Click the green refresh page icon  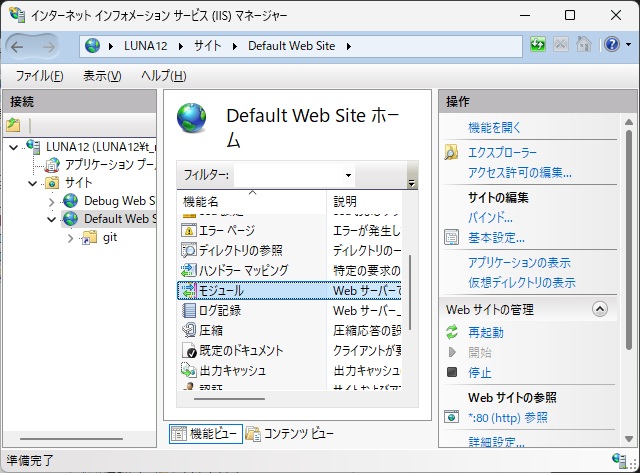pos(538,44)
